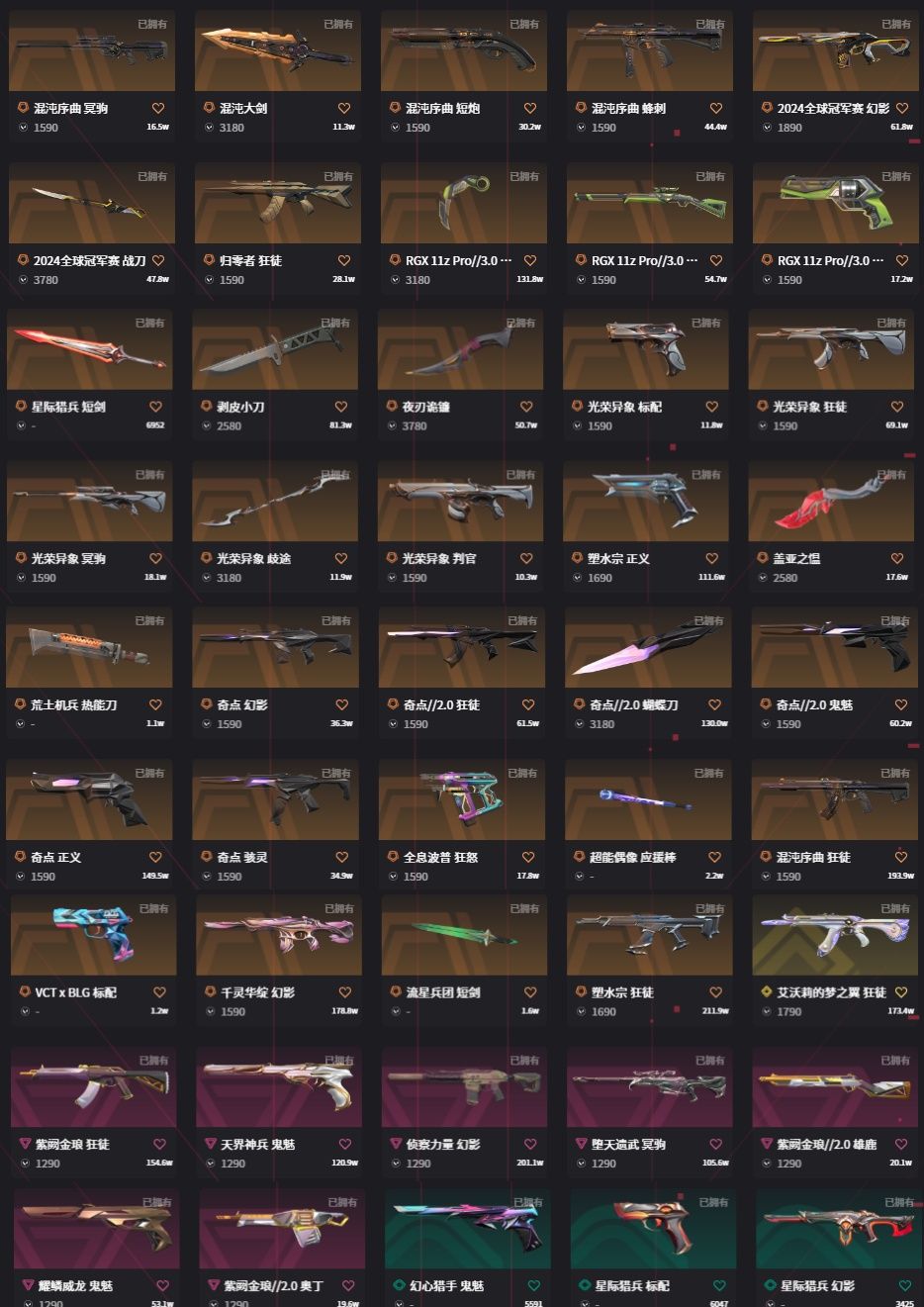Toggle the heart on 奇点 正义
Viewport: 924px width, 1307px height.
155,858
